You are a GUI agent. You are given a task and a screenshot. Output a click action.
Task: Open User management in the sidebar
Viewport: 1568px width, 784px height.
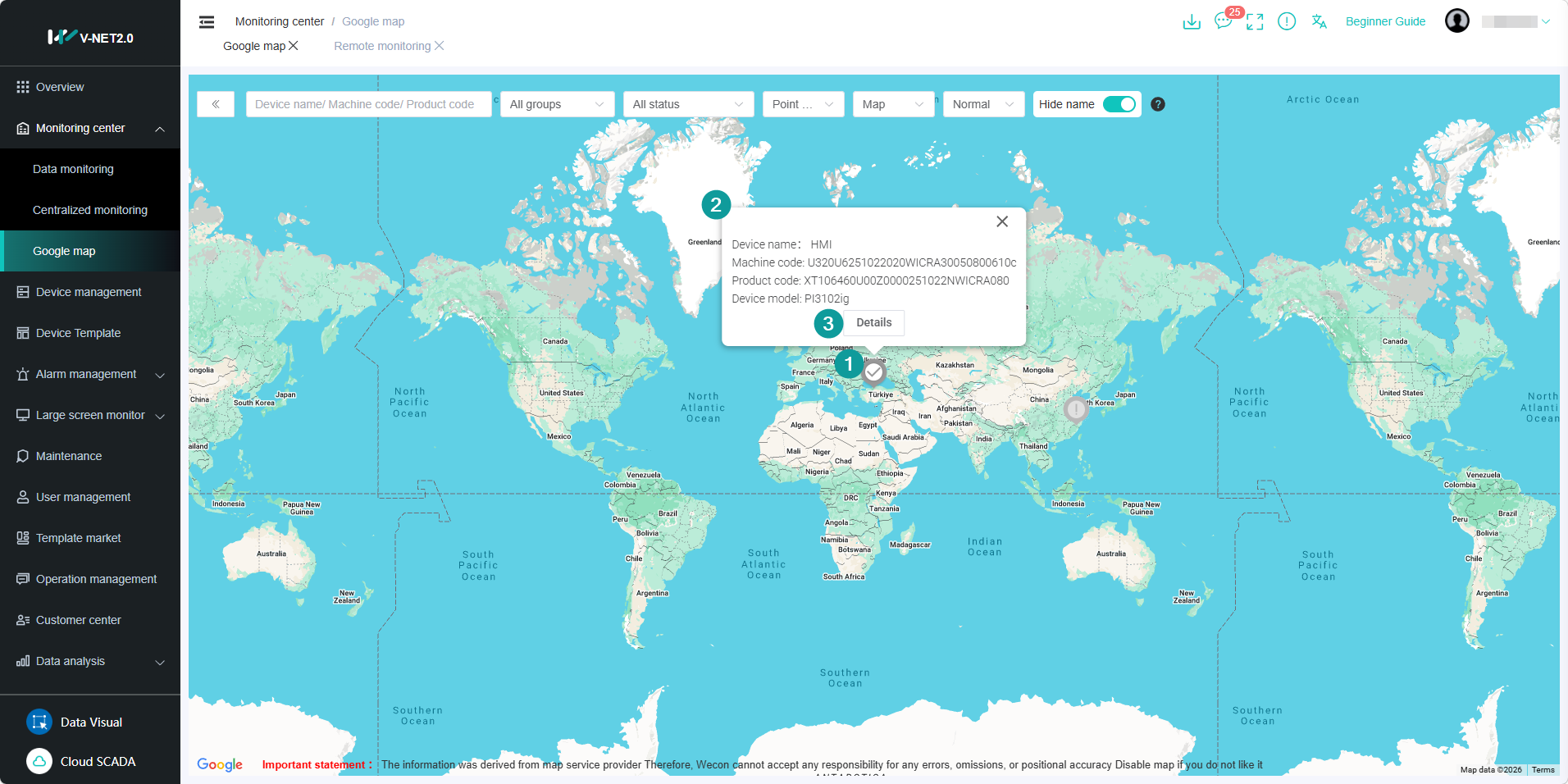coord(90,497)
